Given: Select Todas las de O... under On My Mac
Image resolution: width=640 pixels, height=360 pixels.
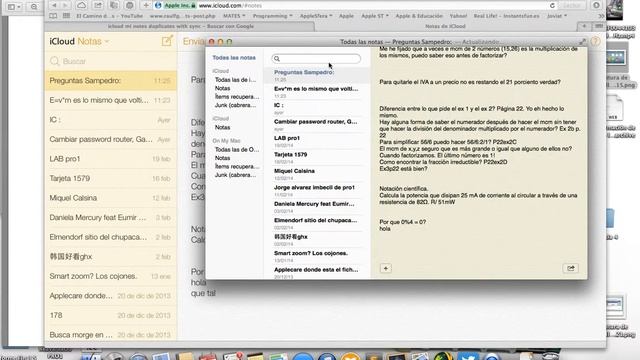Looking at the screenshot, I should coord(237,149).
